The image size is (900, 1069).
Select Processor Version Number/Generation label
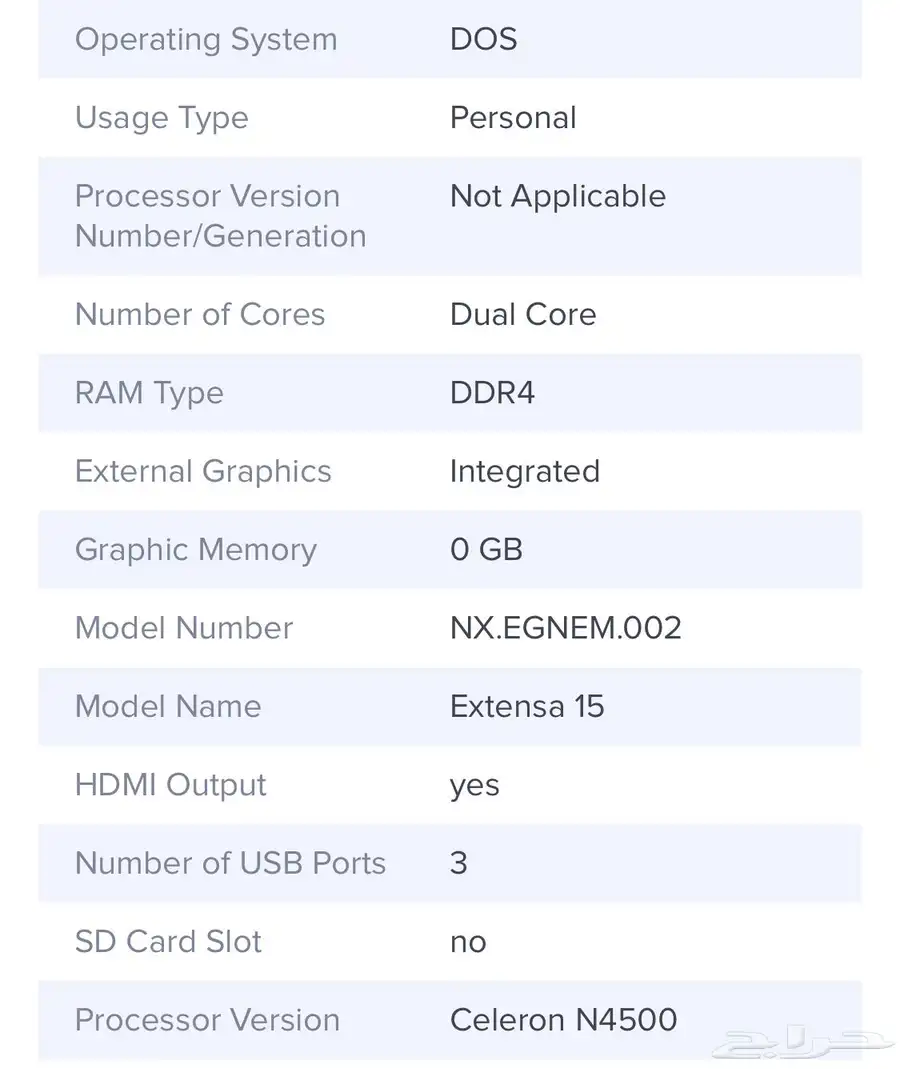(221, 216)
